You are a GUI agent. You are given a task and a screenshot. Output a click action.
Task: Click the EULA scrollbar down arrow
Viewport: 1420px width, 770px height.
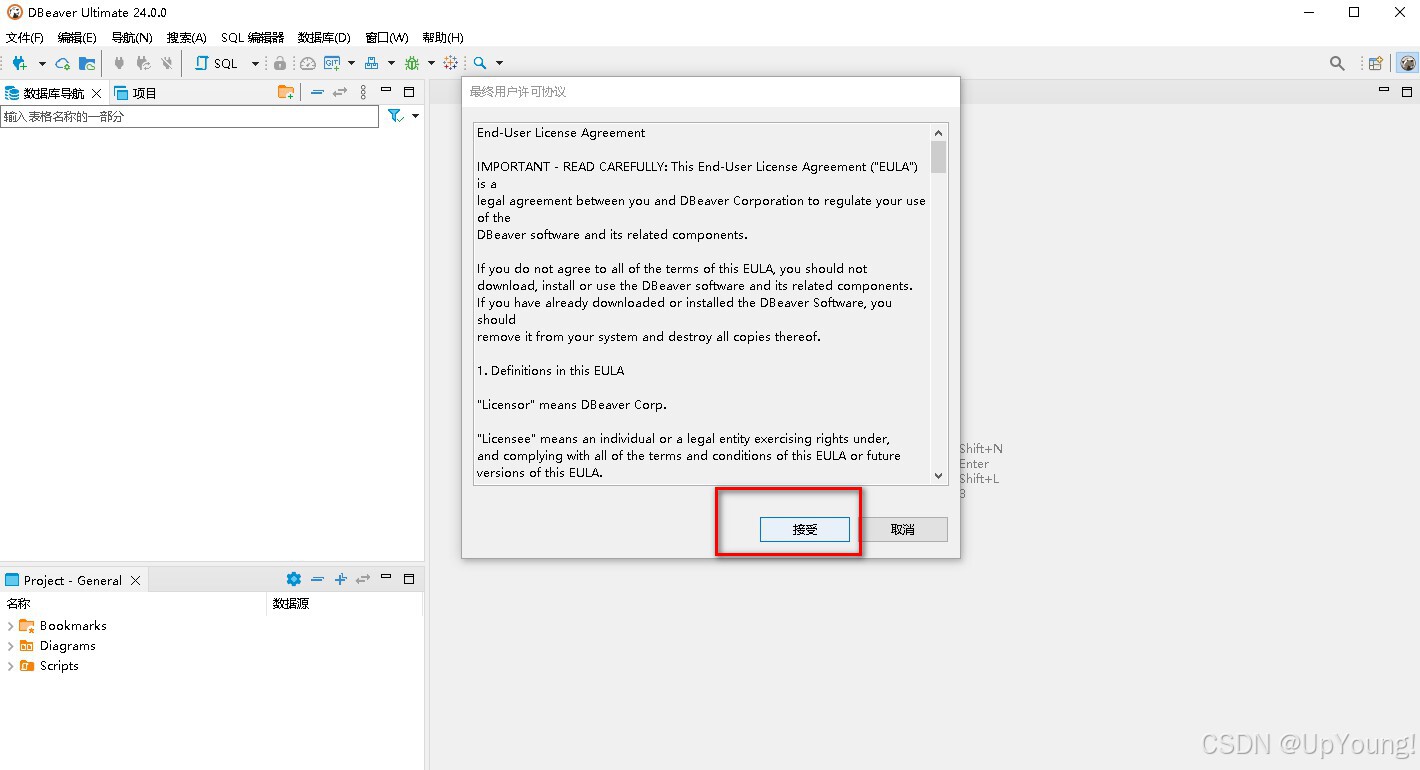click(938, 476)
